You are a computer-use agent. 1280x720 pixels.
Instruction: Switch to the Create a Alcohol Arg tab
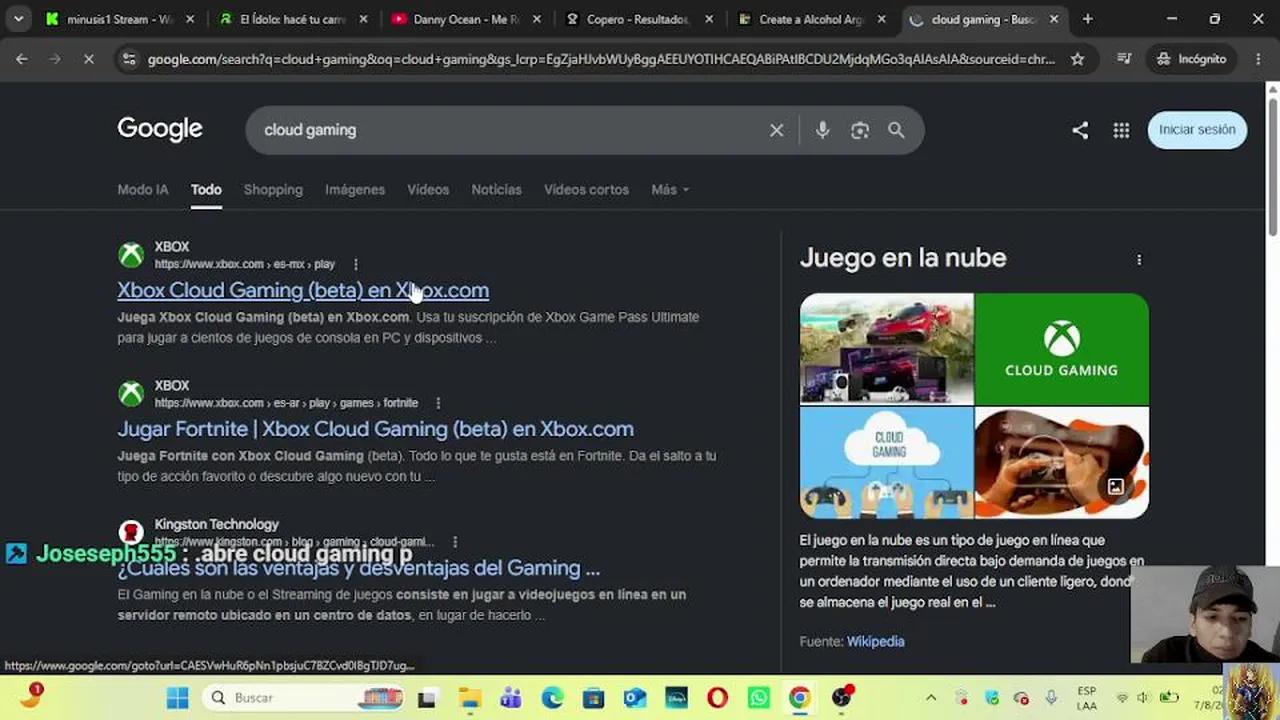(x=810, y=19)
